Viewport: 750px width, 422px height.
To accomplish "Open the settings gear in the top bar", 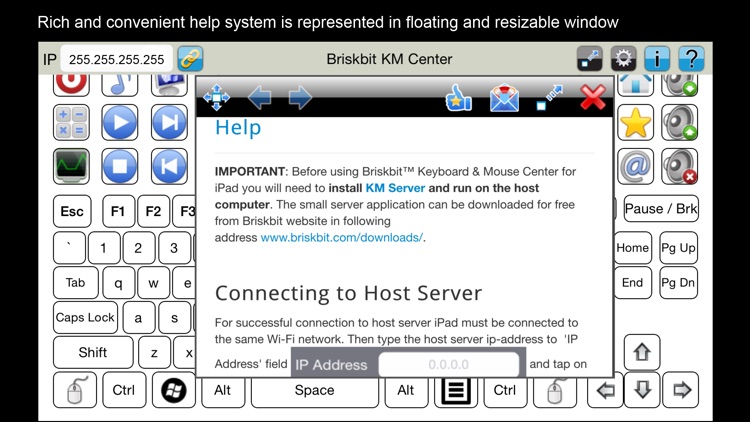I will 623,59.
